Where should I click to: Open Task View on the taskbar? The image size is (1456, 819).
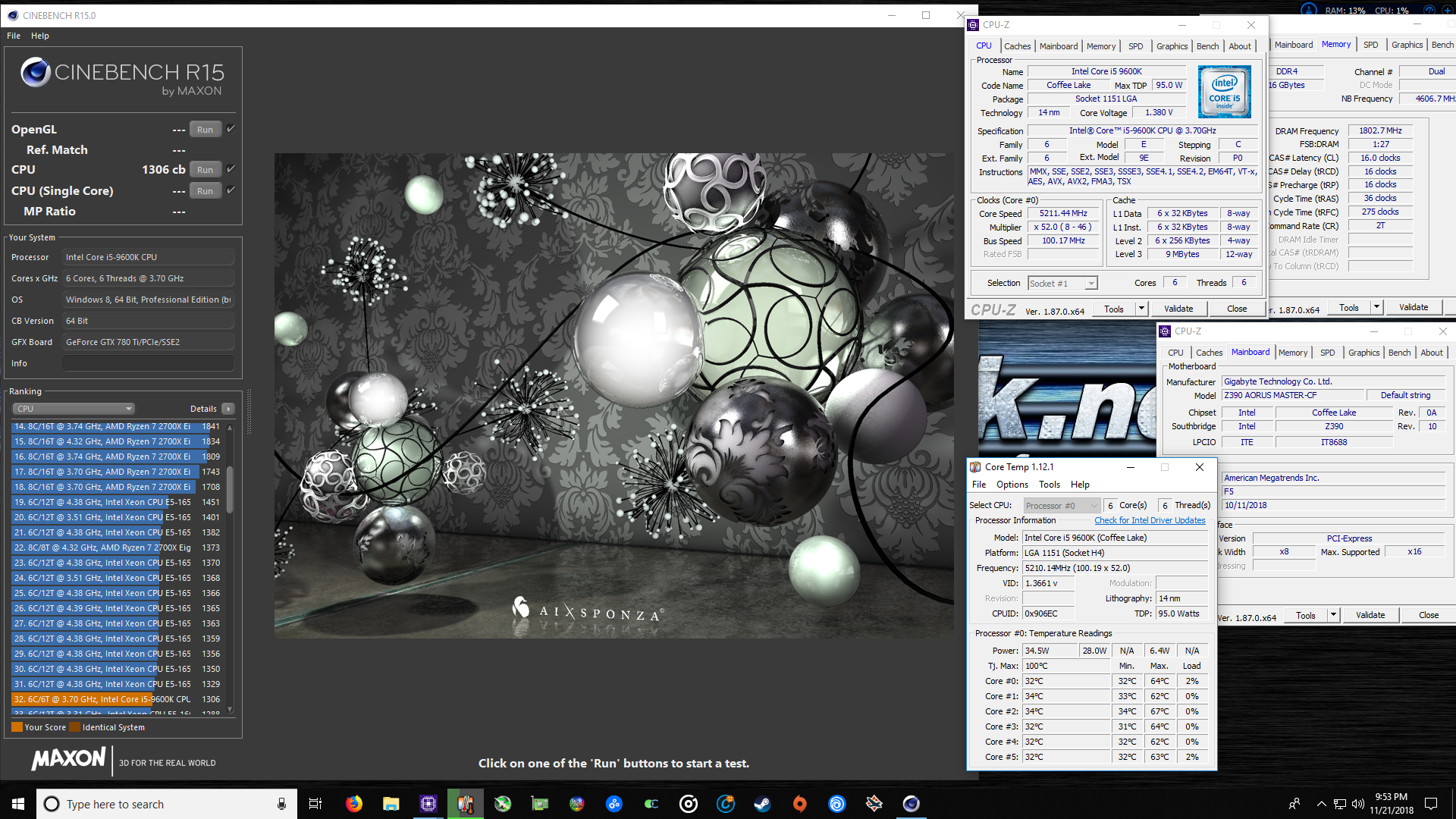coord(315,804)
